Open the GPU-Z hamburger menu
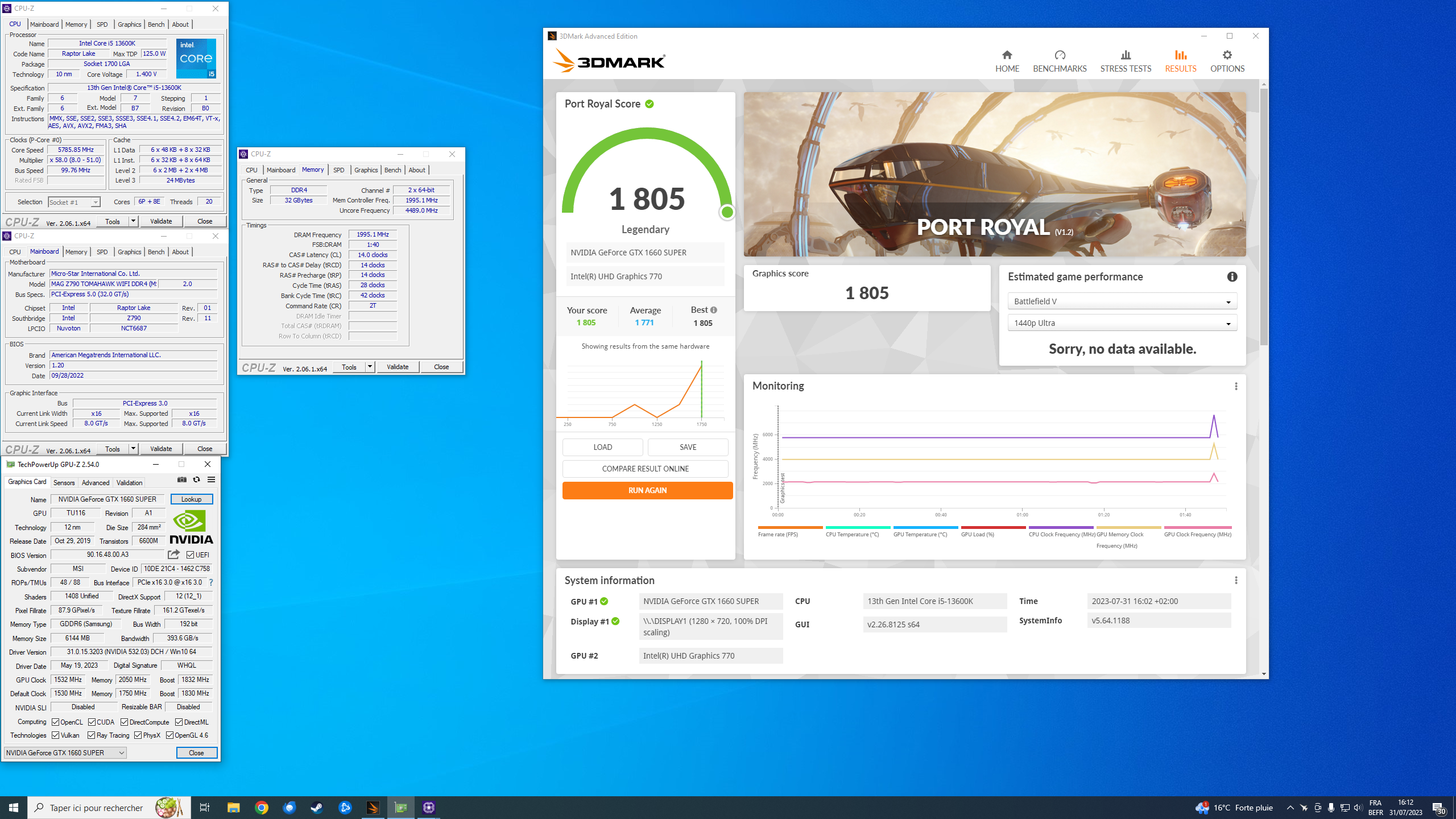The height and width of the screenshot is (819, 1456). 211,479
